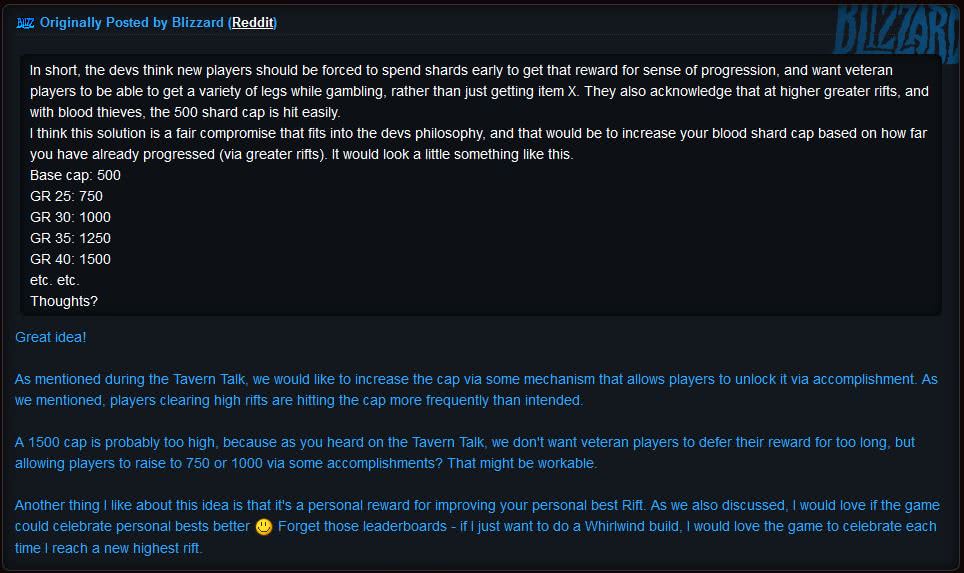Click the "GR 25: 750" line
This screenshot has width=964, height=573.
[x=66, y=196]
